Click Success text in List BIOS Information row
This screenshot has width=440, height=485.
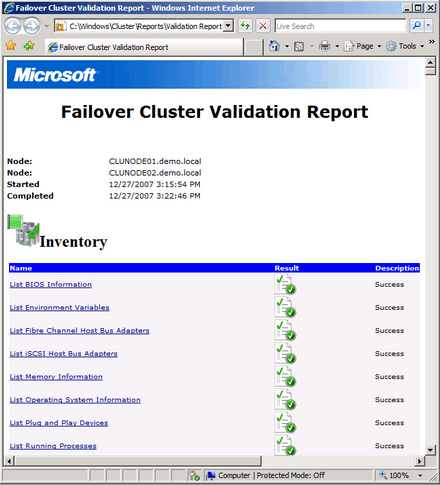[389, 285]
